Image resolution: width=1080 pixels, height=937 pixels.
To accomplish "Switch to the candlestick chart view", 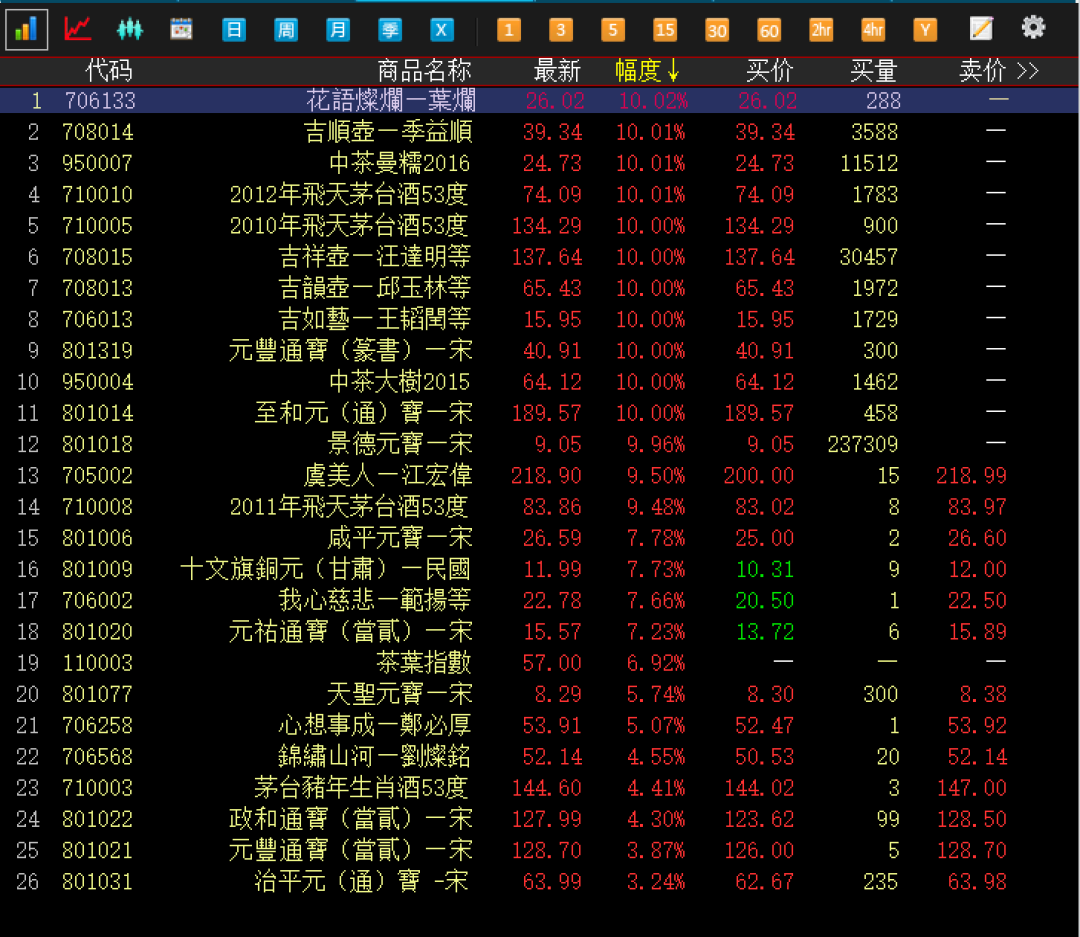I will tap(129, 30).
